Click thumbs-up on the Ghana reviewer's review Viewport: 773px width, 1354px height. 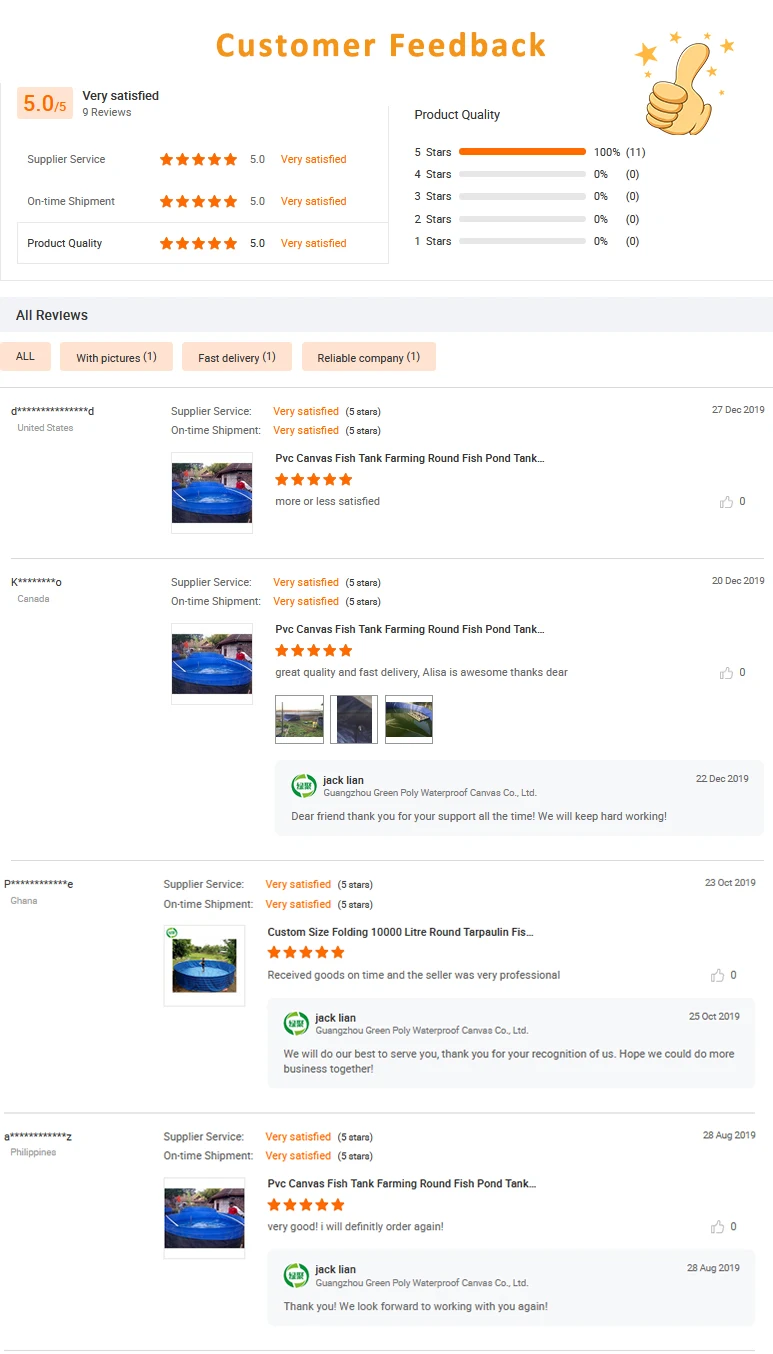click(x=718, y=975)
